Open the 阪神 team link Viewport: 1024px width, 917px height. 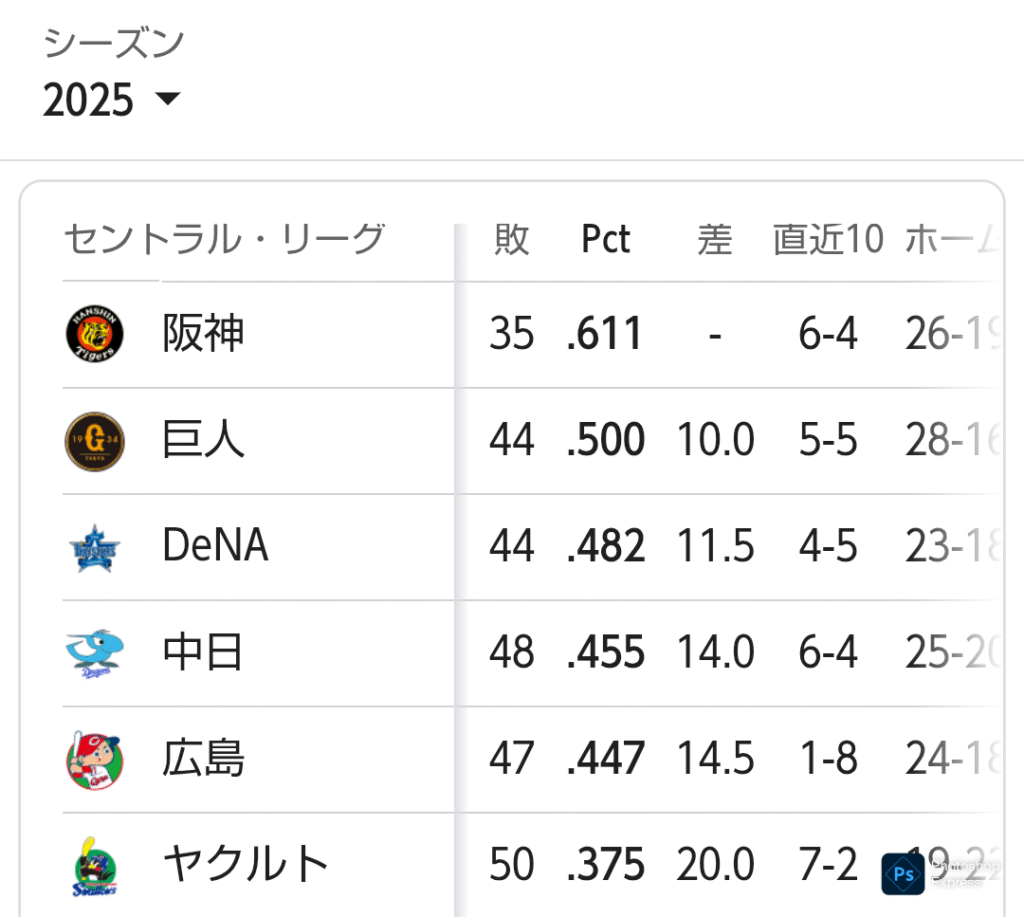(x=203, y=334)
